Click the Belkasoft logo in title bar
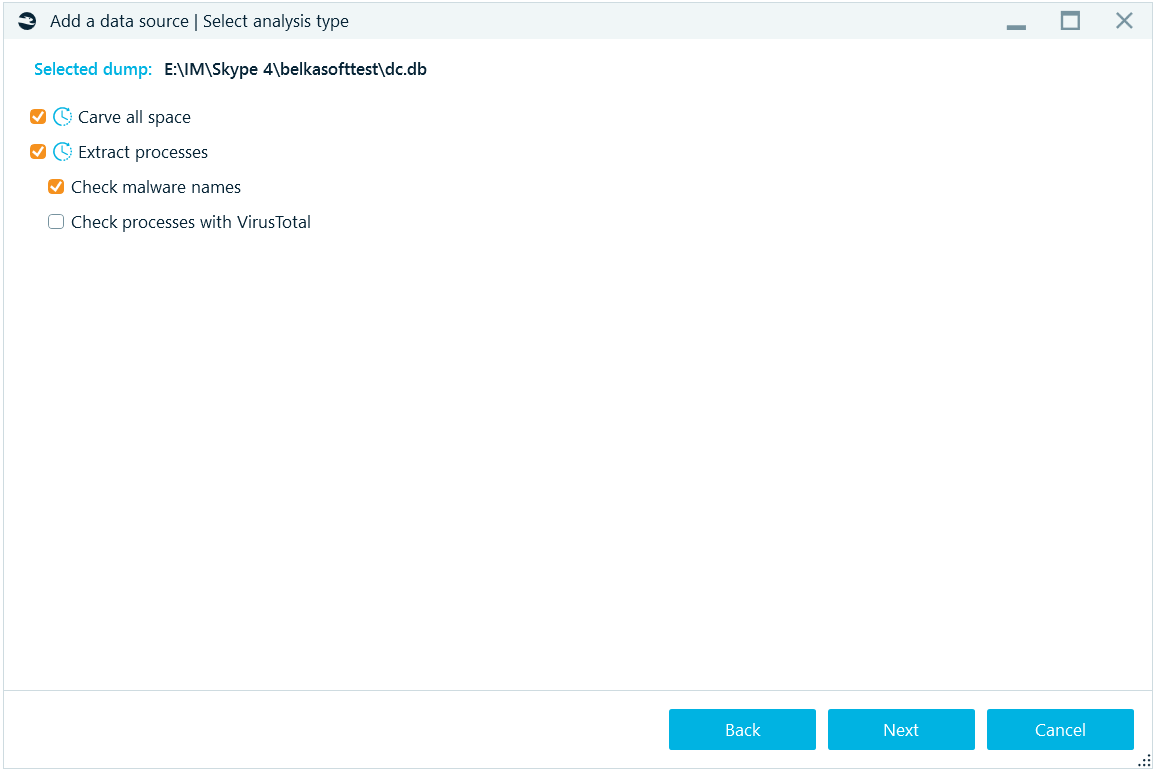The image size is (1155, 771). pyautogui.click(x=27, y=21)
